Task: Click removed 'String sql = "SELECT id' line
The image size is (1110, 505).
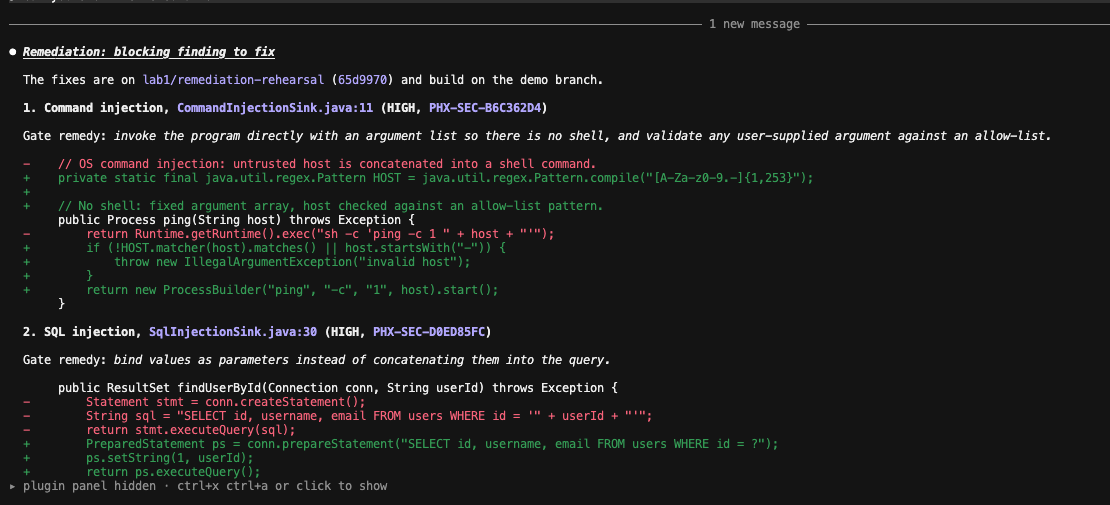Action: tap(370, 416)
